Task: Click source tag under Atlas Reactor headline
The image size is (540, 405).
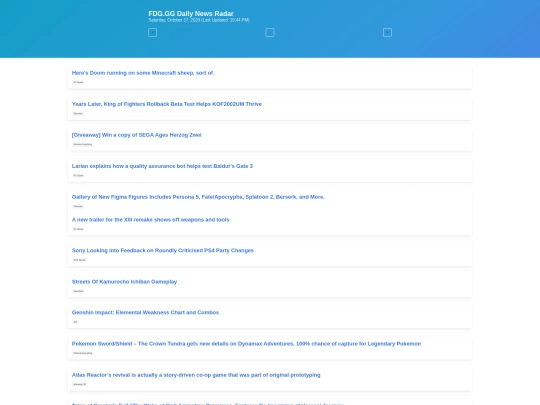Action: click(x=80, y=384)
